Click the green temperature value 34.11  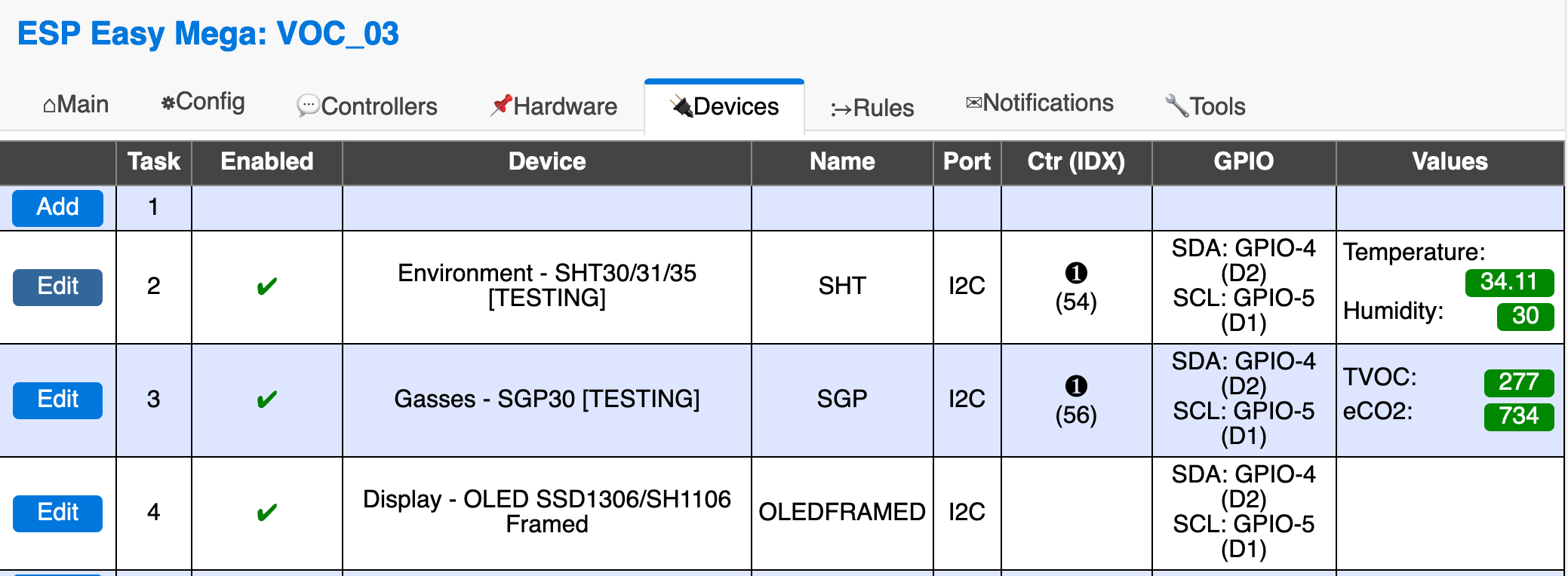[1509, 282]
